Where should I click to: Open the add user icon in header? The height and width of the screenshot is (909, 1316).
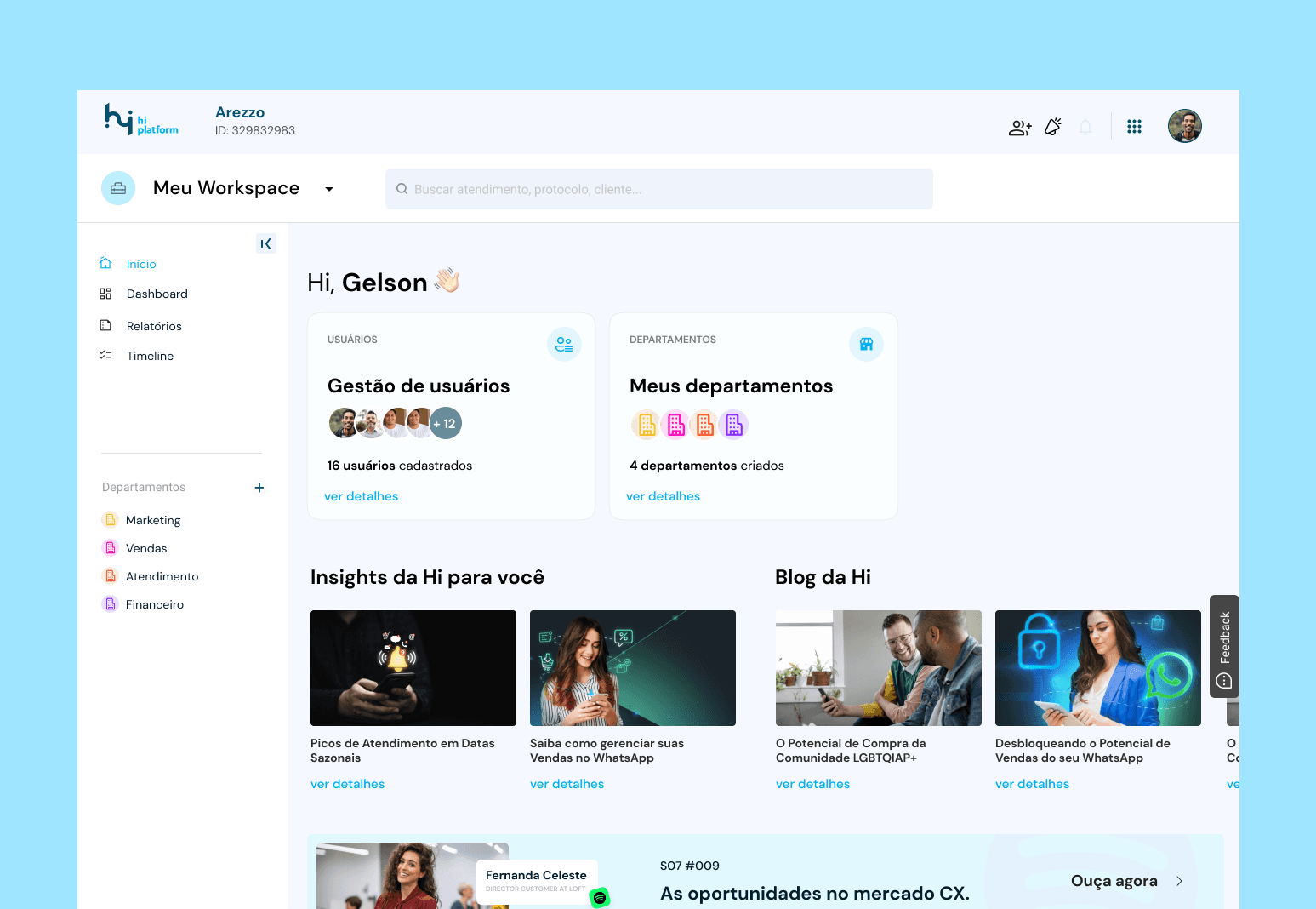[x=1020, y=128]
